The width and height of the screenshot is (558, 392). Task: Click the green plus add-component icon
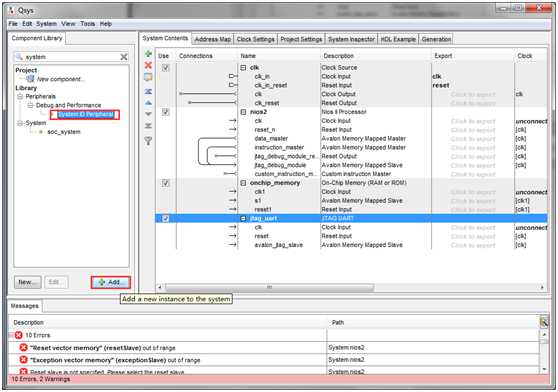[148, 54]
